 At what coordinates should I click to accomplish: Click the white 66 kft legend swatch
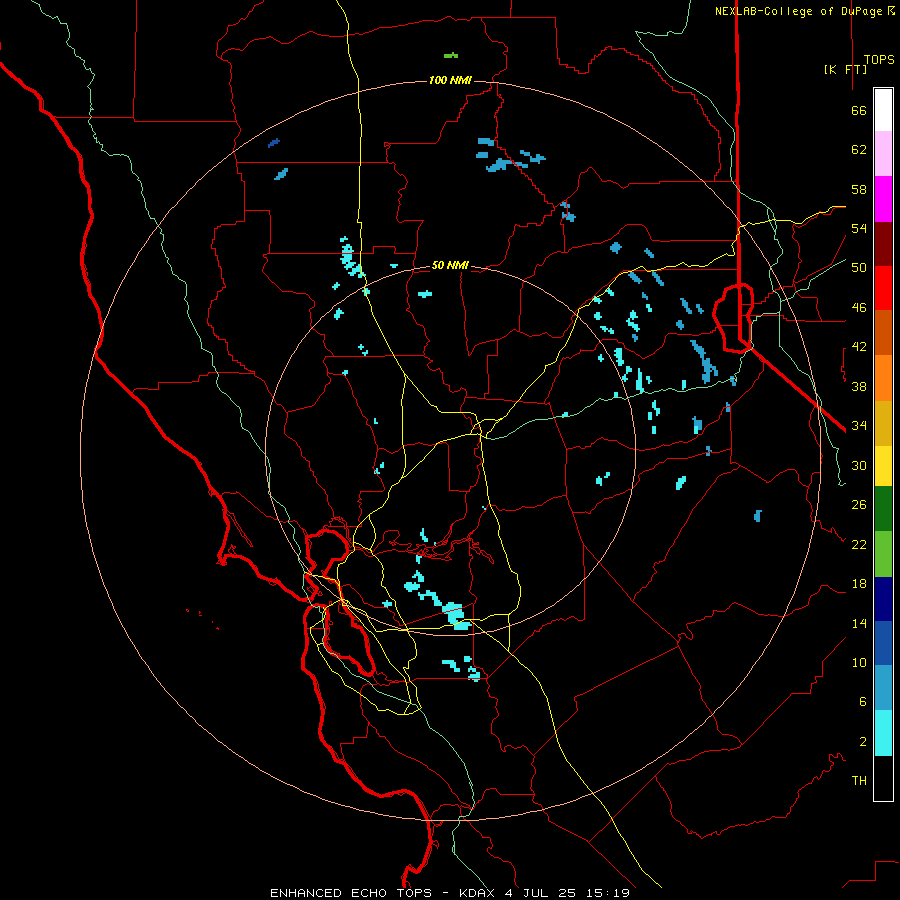coord(883,110)
